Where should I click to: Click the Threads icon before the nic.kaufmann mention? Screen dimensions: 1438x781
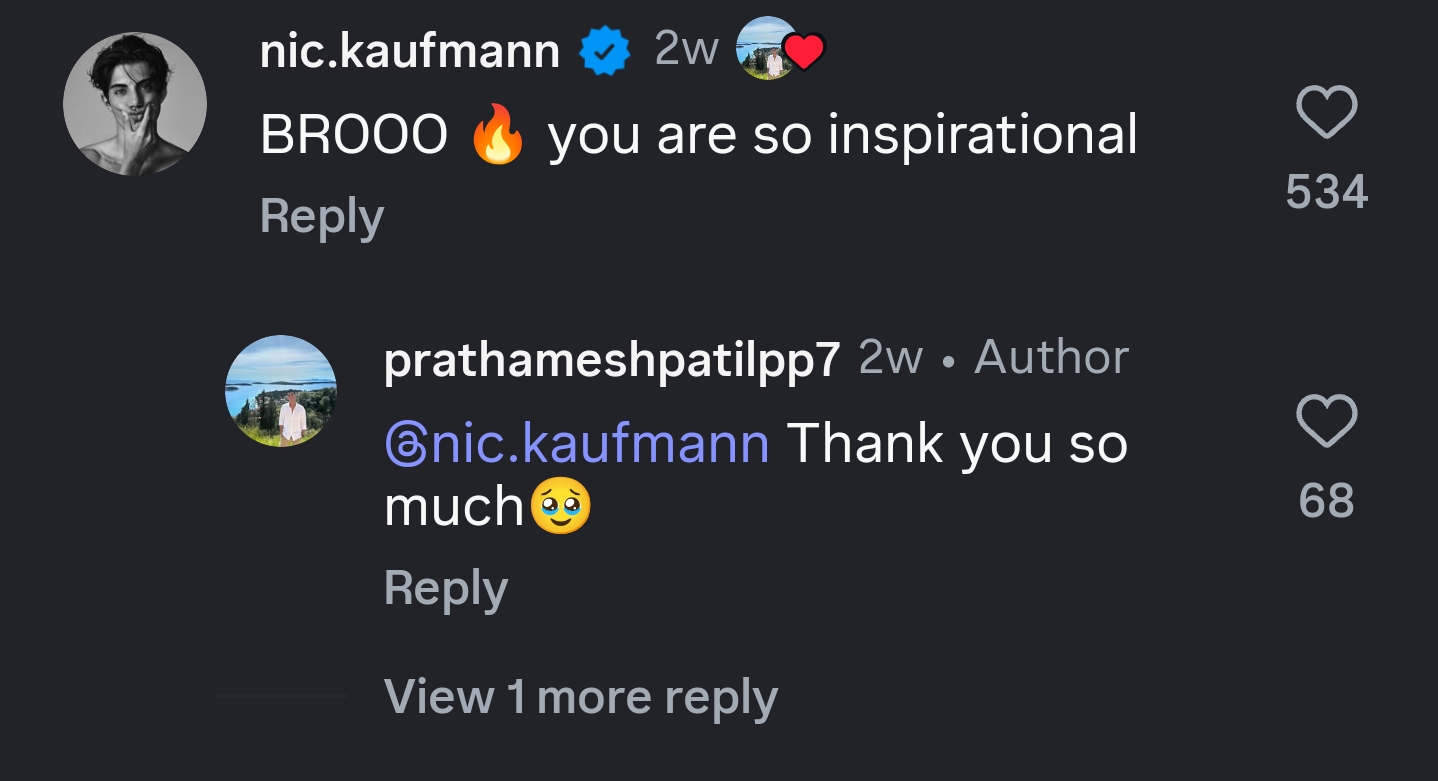click(405, 445)
